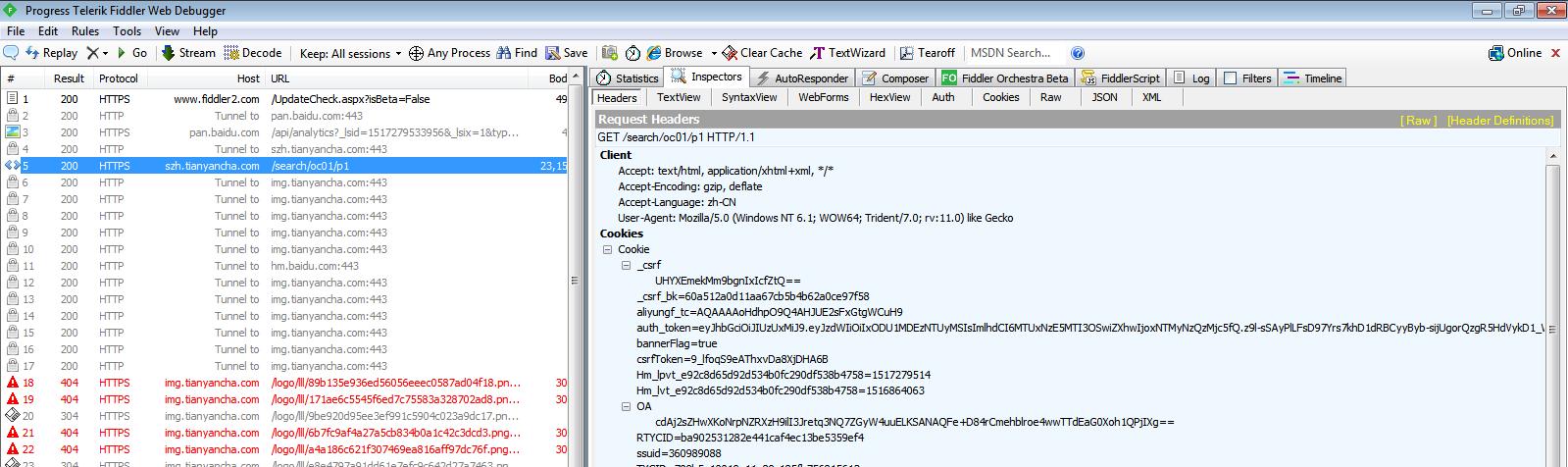Switch to the Composer tab
Screen dimensions: 1568x467
pyautogui.click(x=896, y=78)
